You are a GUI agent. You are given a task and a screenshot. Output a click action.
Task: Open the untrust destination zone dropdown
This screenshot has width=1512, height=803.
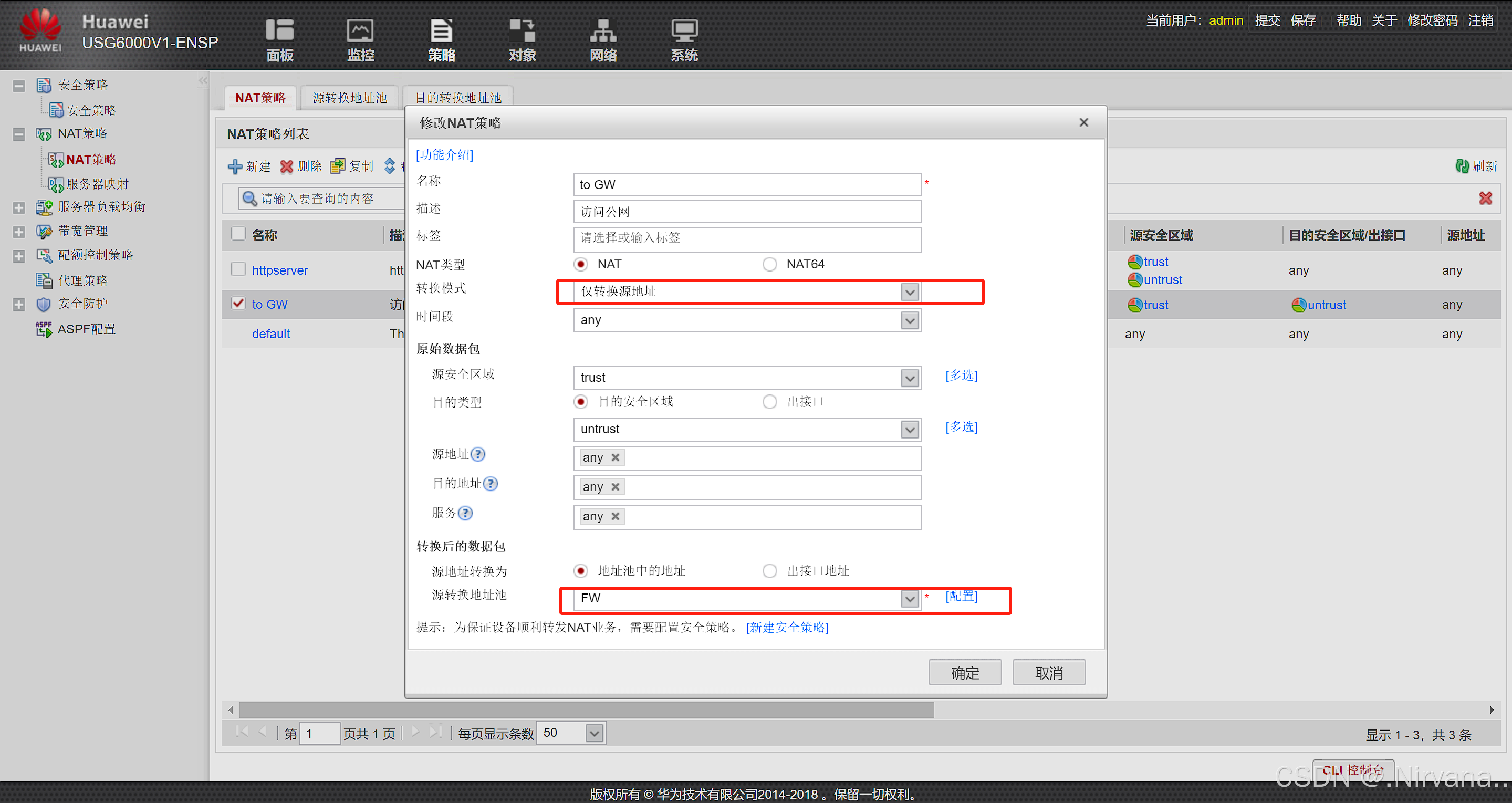click(909, 430)
